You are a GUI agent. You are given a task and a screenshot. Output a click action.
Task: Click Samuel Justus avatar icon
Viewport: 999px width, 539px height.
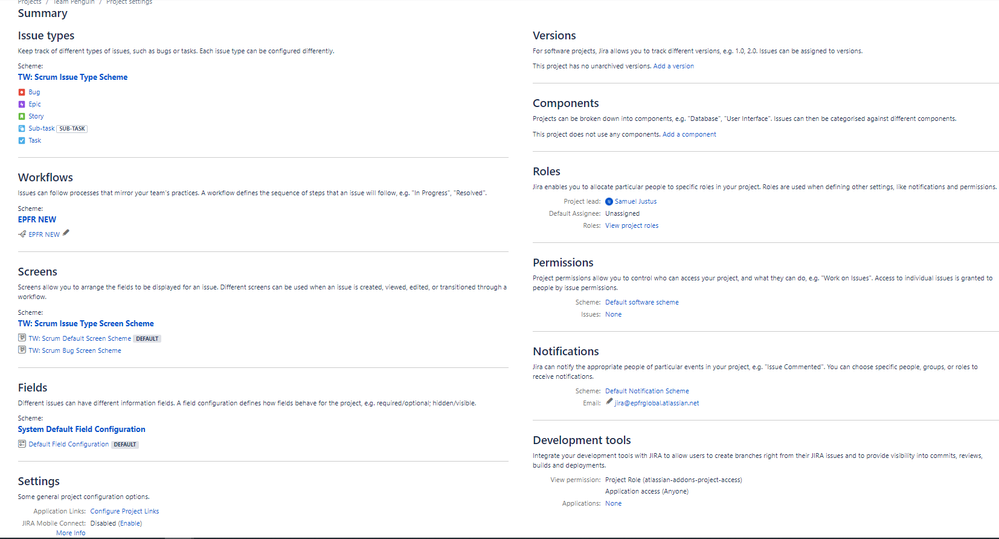coord(608,201)
